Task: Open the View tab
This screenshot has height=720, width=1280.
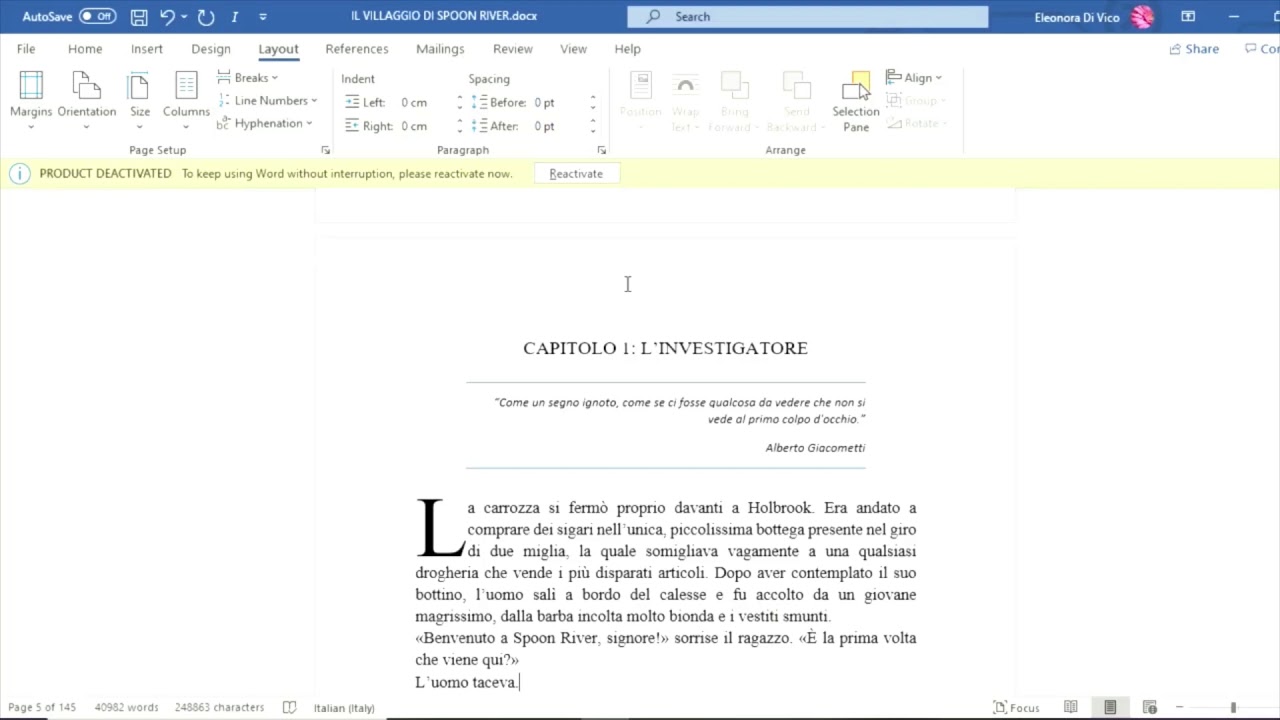Action: [x=573, y=49]
